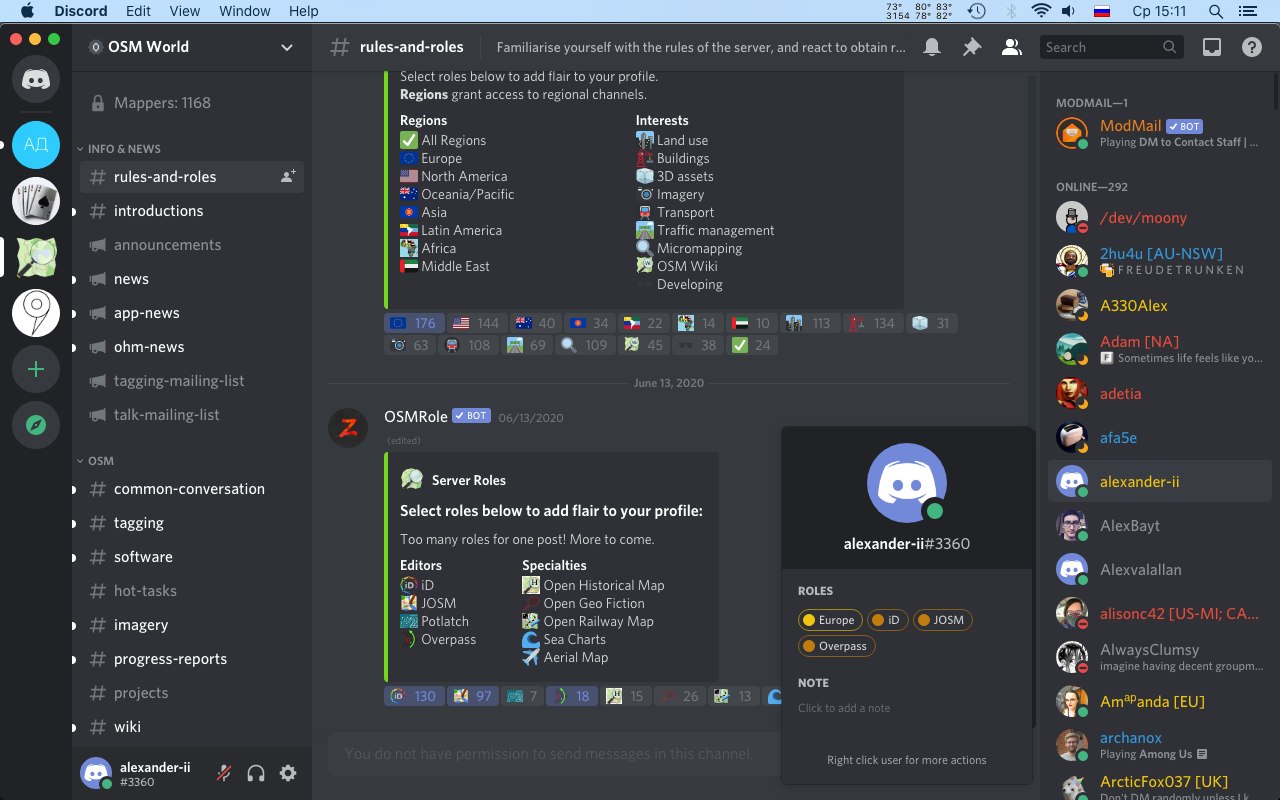
Task: Open the imagery channel
Action: [x=192, y=625]
